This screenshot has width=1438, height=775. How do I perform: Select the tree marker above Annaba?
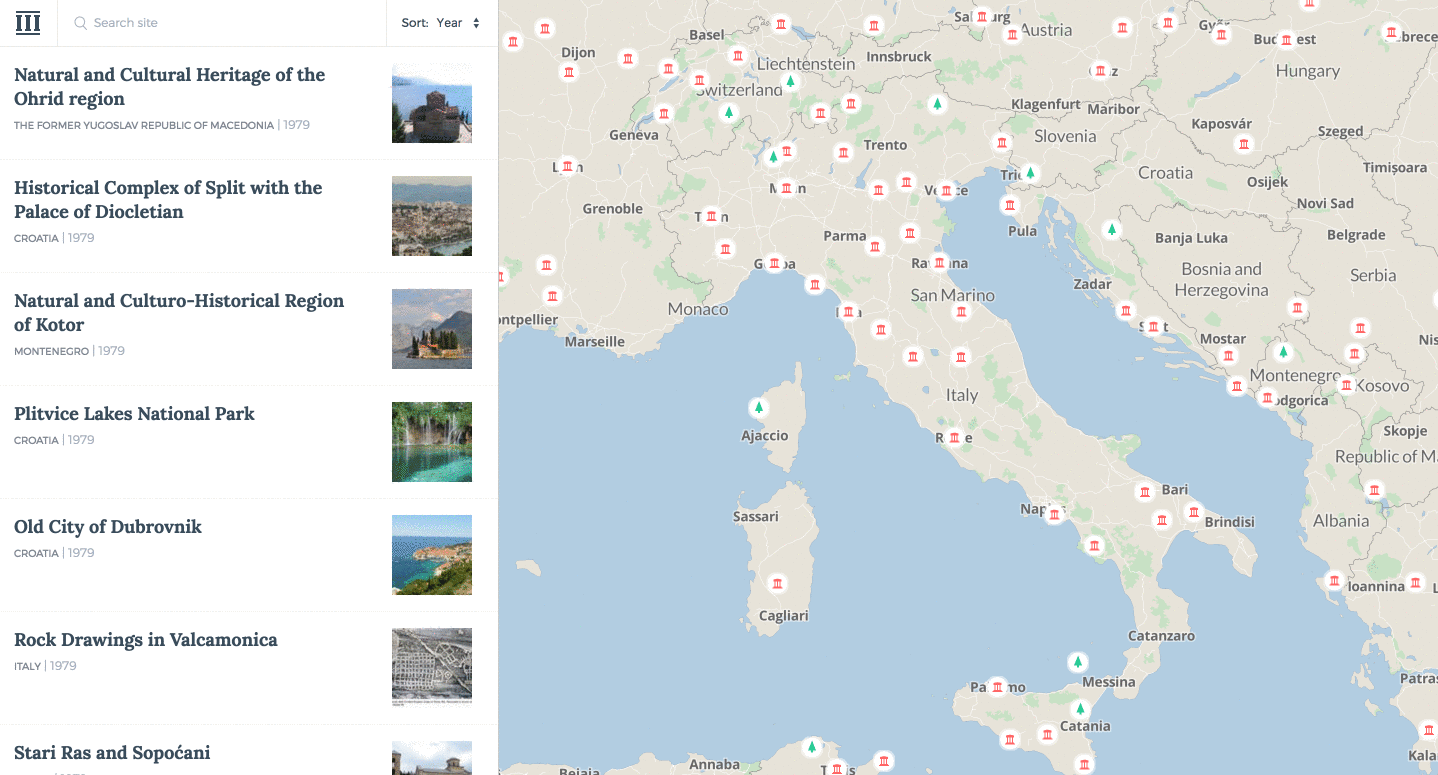(x=812, y=746)
